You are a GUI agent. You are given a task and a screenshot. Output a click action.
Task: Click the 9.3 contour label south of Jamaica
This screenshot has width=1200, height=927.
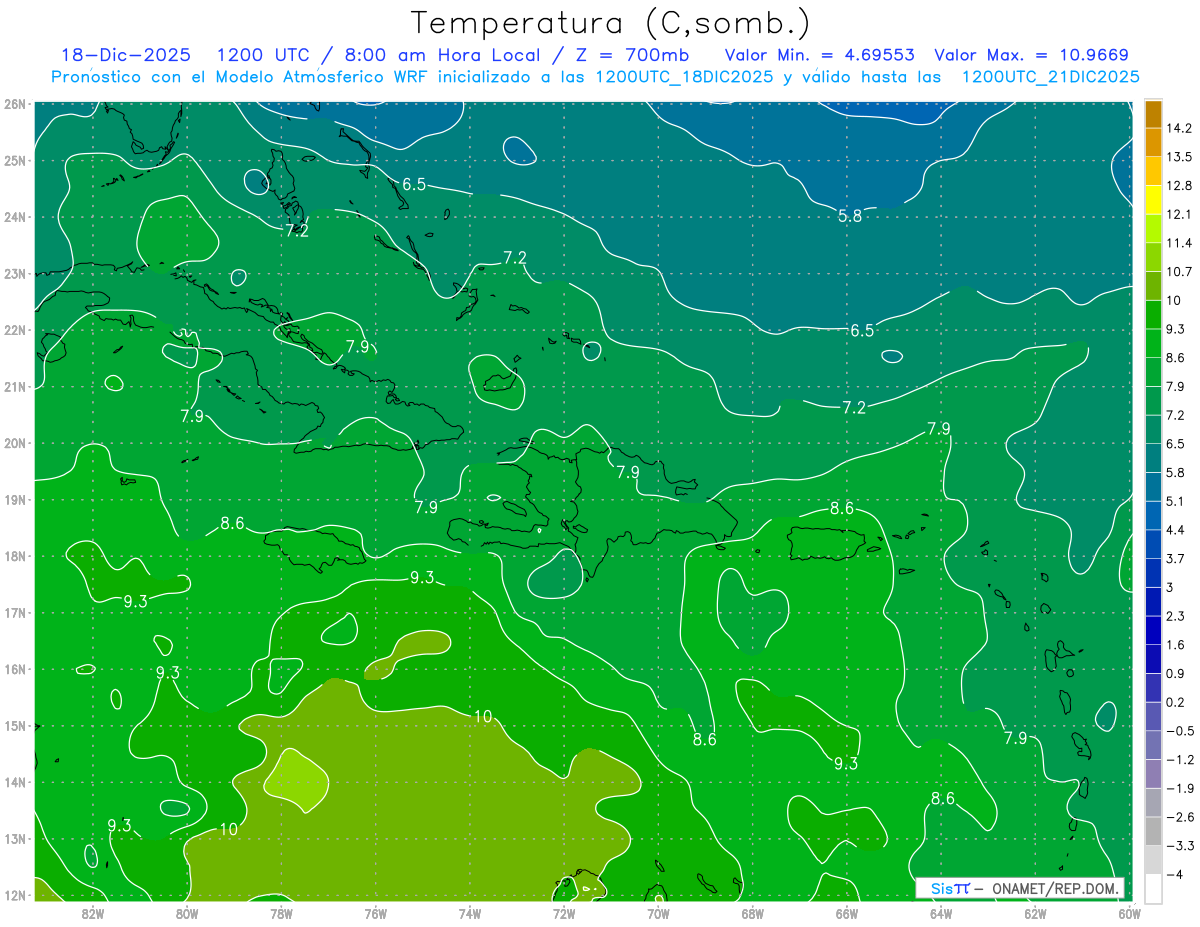point(422,577)
